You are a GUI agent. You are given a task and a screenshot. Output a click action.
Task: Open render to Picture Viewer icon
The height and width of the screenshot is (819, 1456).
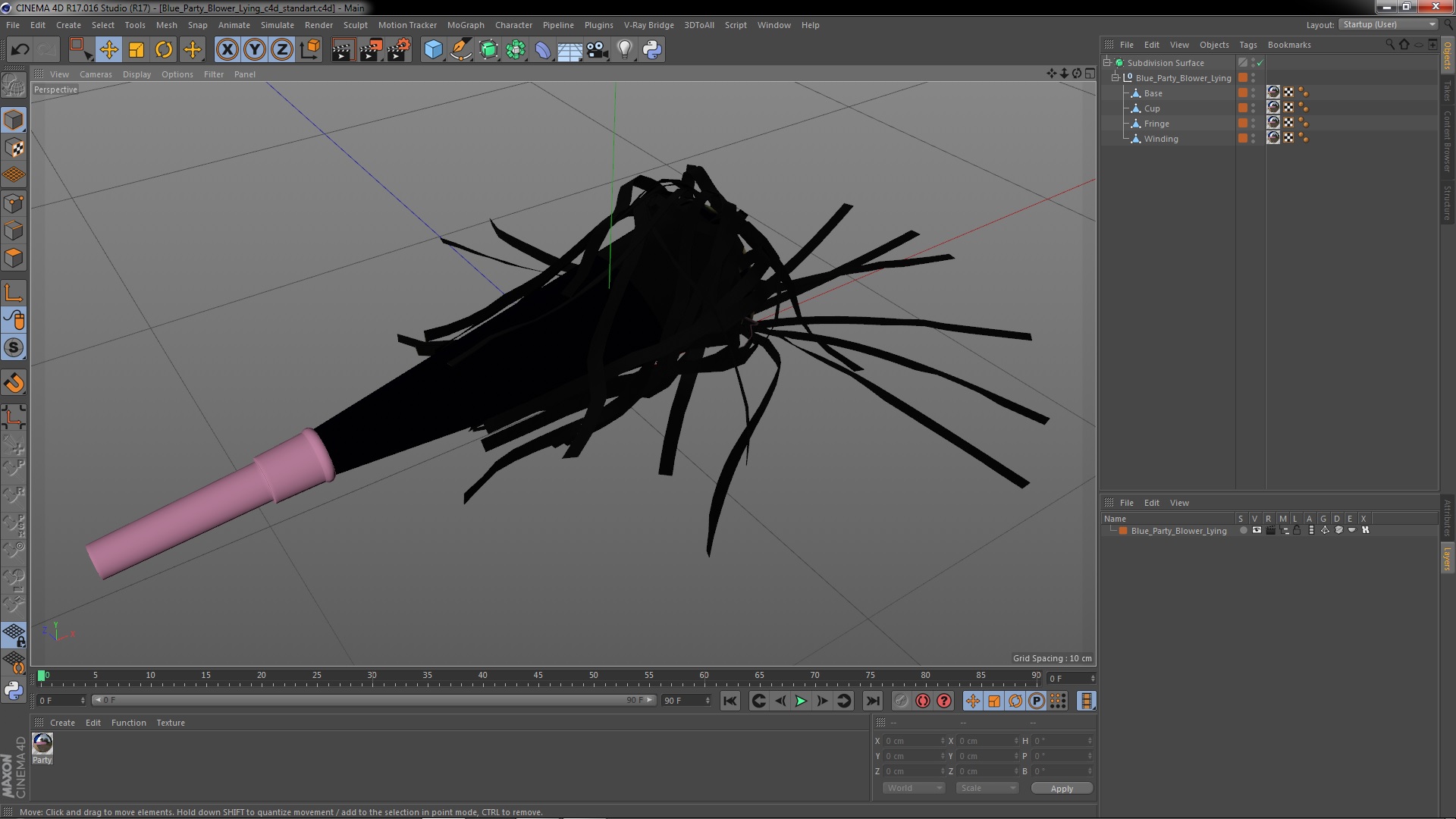[x=371, y=50]
